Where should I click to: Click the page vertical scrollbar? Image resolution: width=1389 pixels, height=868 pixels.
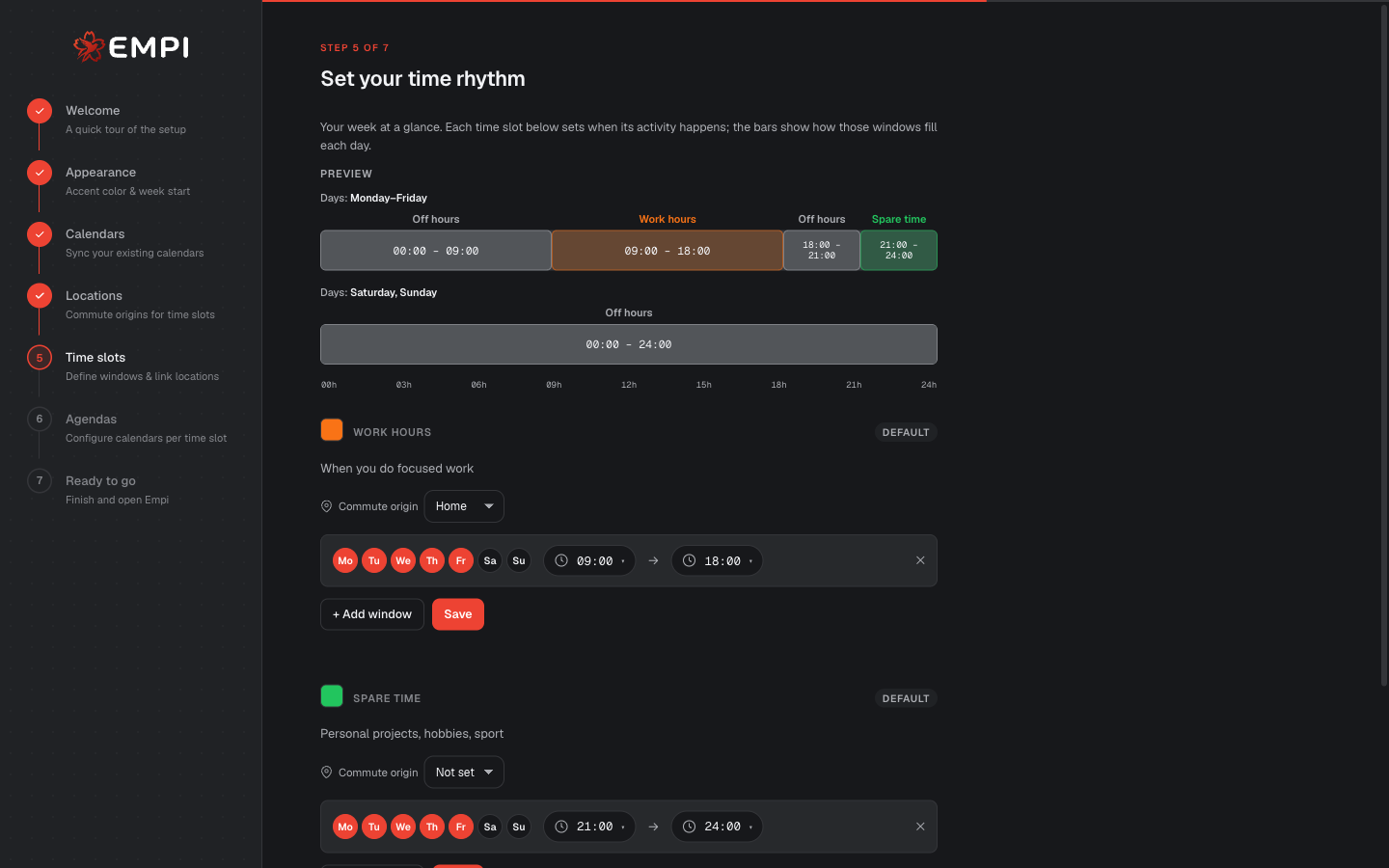click(x=1384, y=347)
